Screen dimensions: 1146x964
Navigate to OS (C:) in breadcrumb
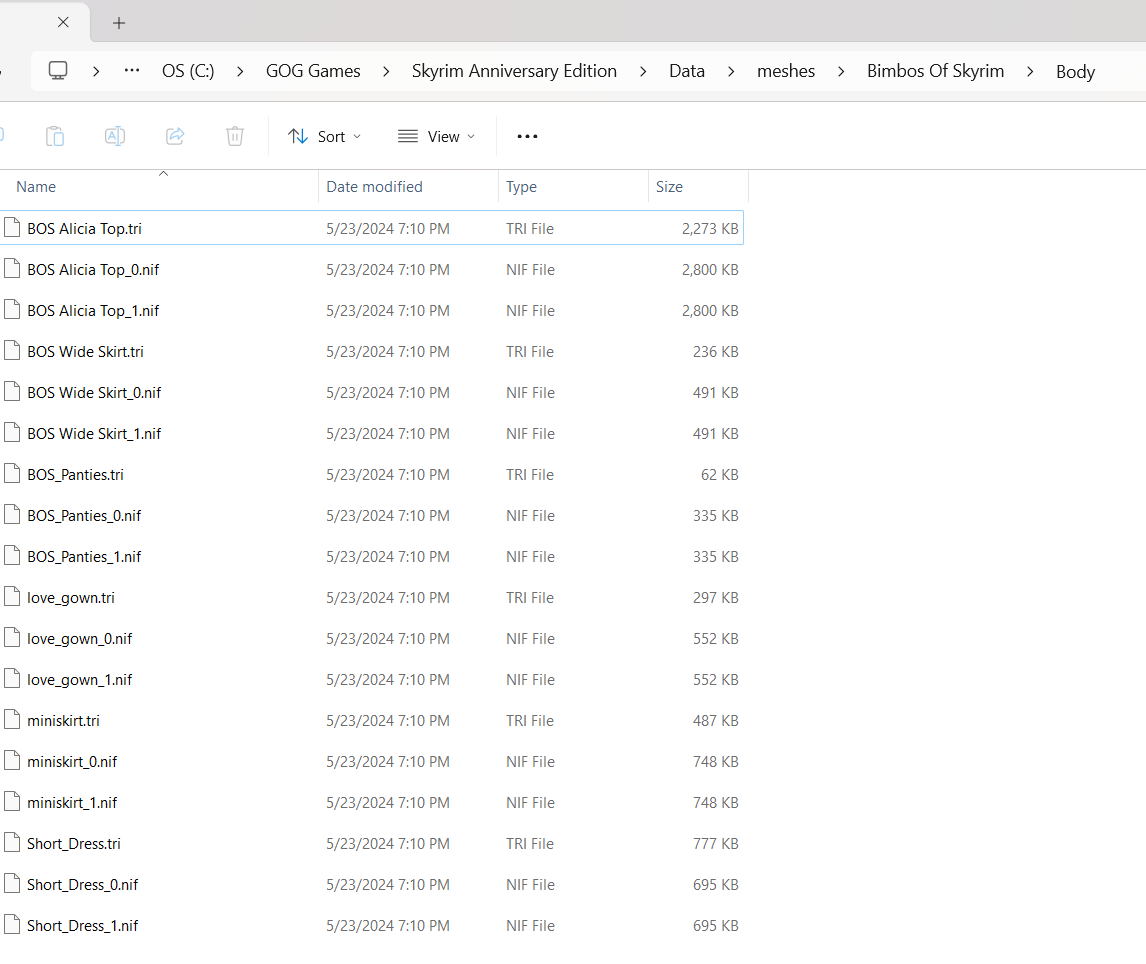tap(188, 71)
